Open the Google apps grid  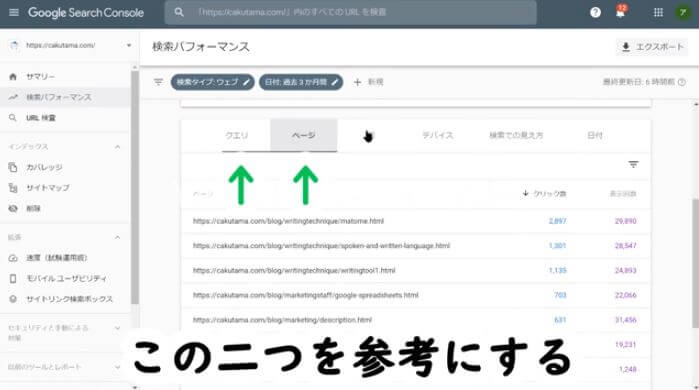[x=658, y=12]
